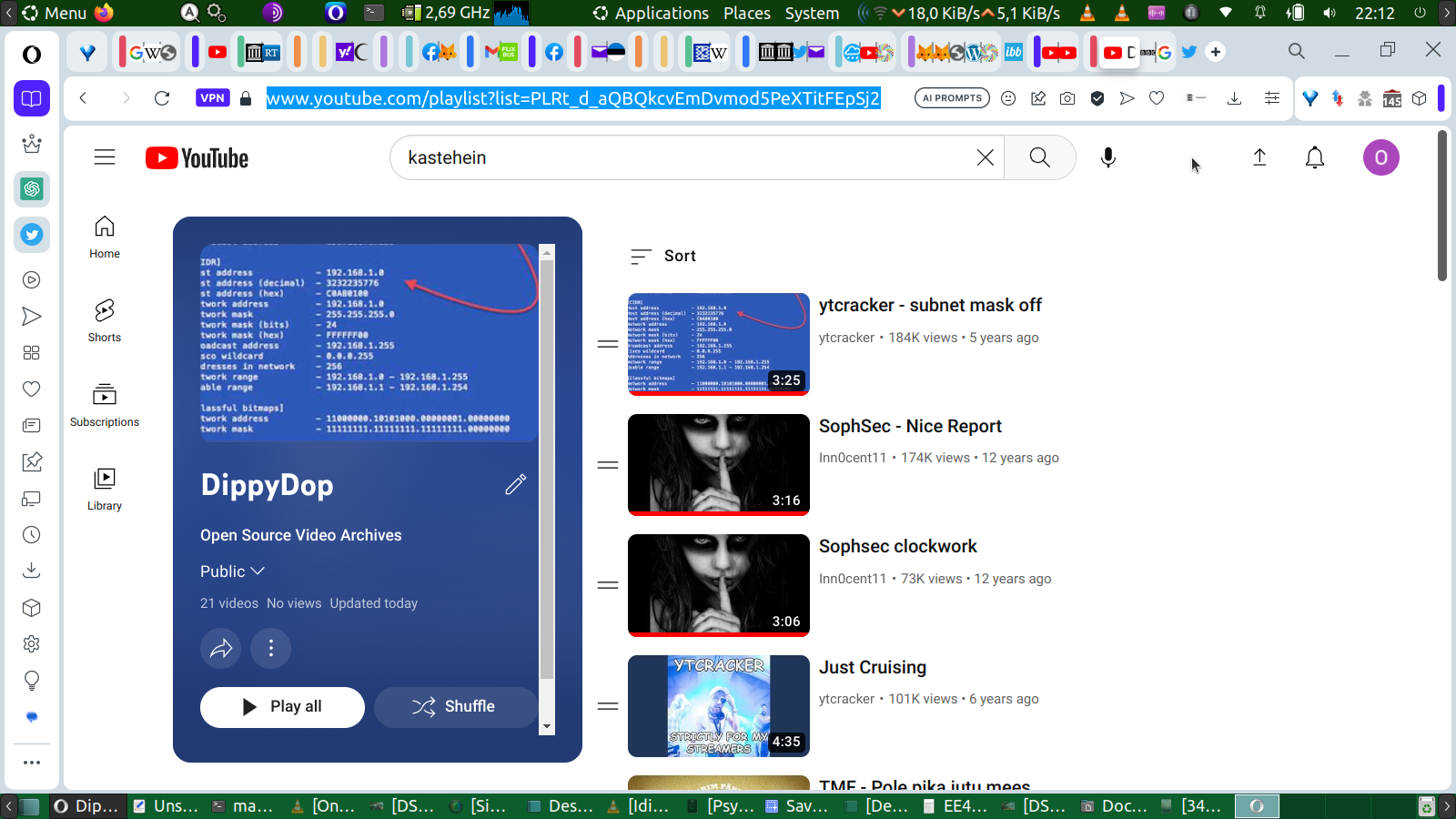Open 'Just Cruising' video title

tap(873, 668)
